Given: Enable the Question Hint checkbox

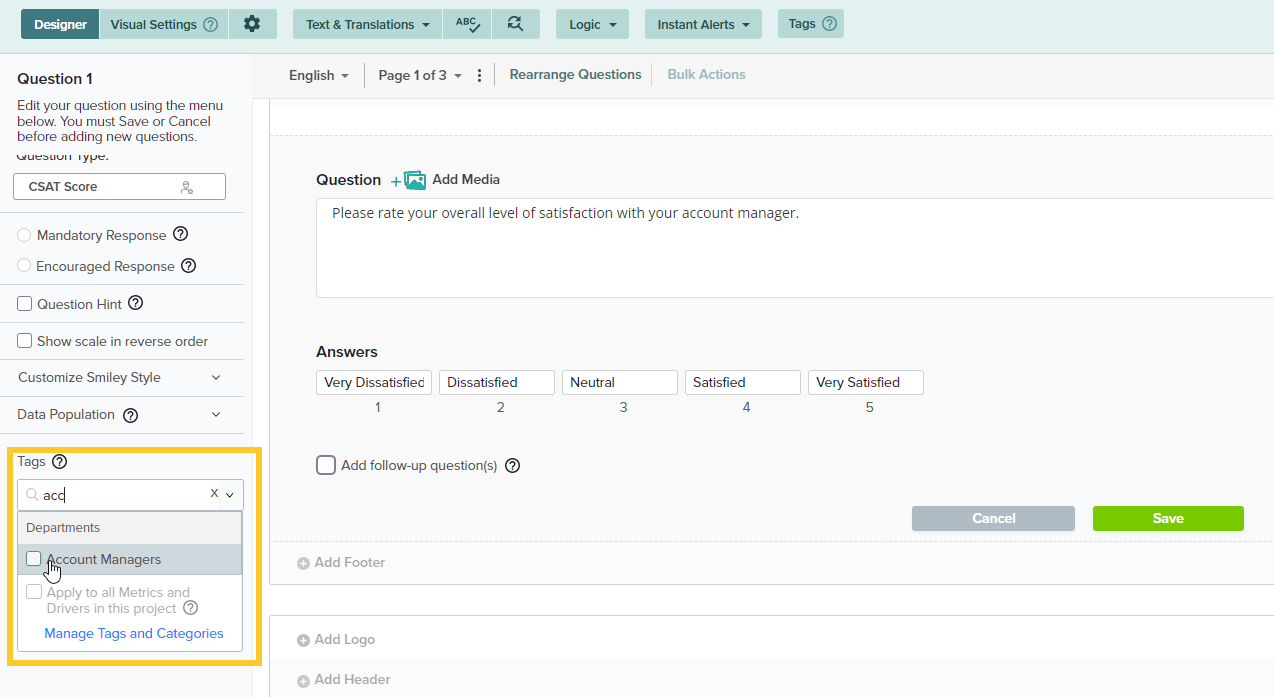Looking at the screenshot, I should coord(25,304).
